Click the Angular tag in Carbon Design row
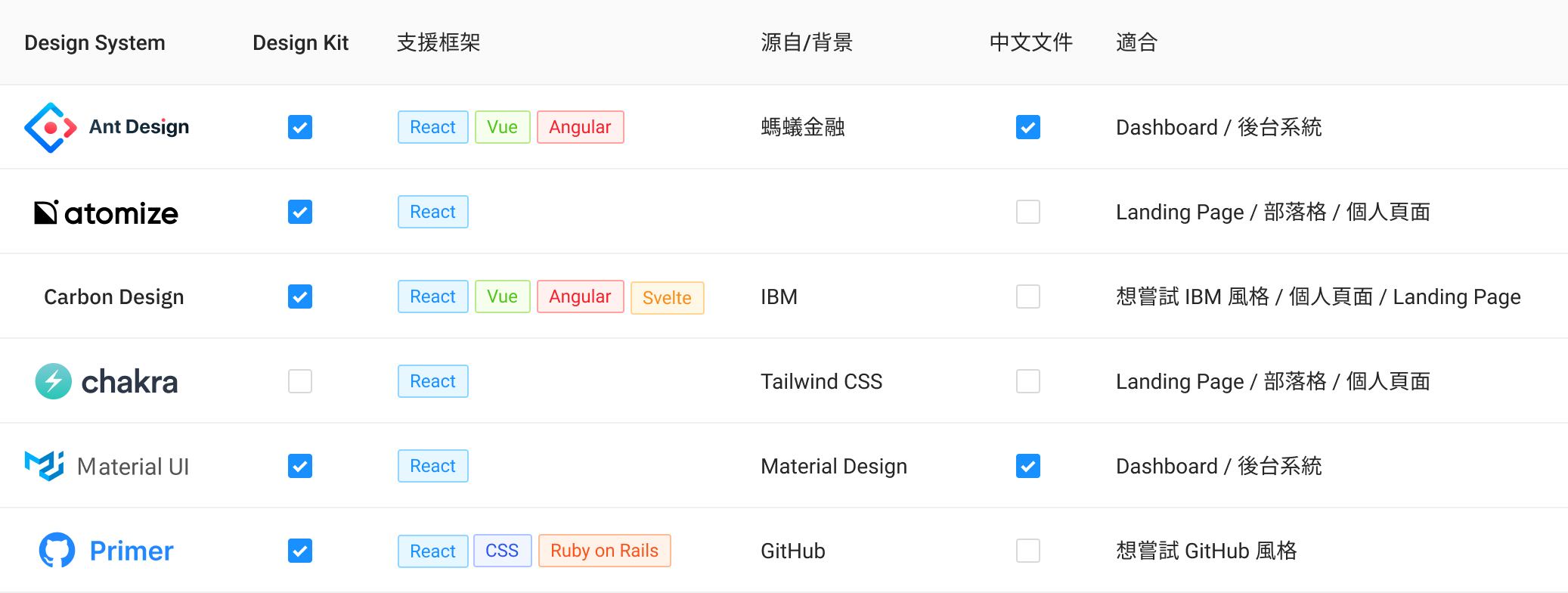Screen dimensions: 1568x593 [580, 296]
